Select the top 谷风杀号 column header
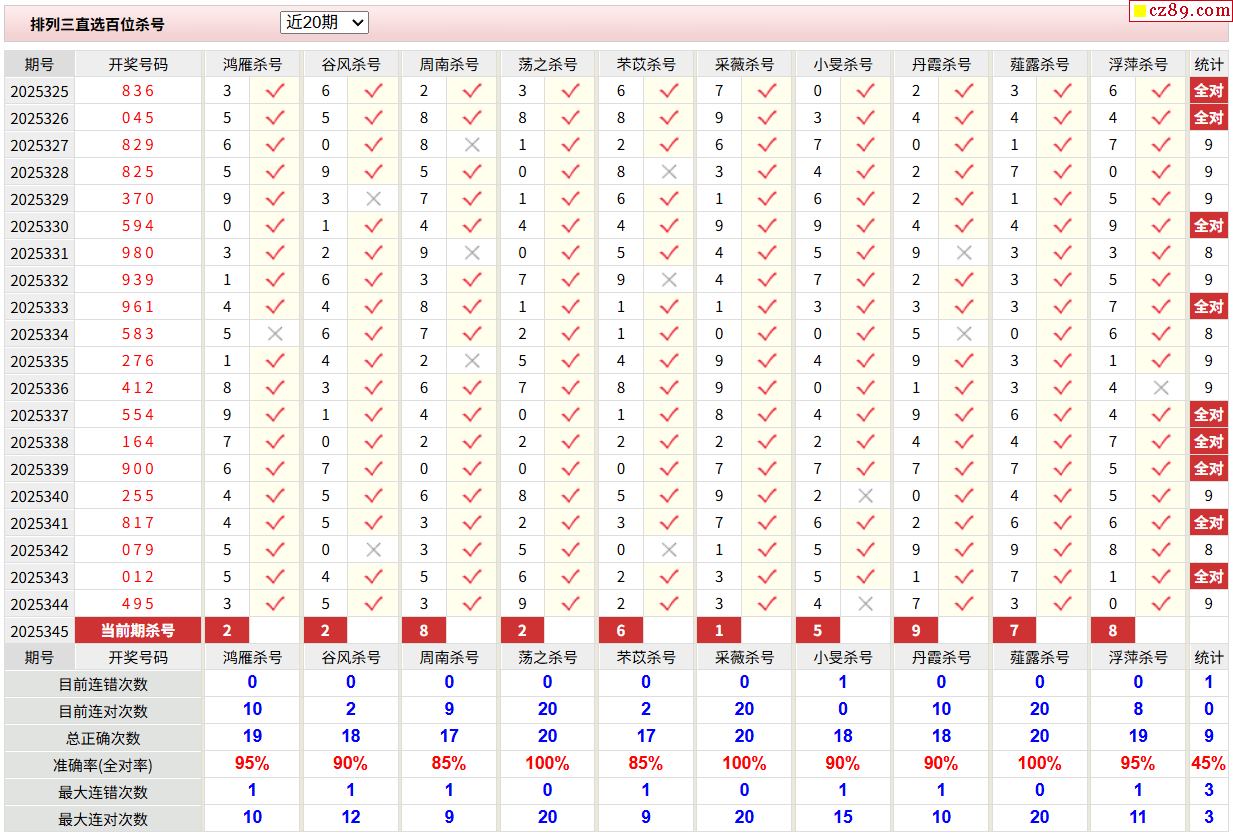This screenshot has width=1233, height=836. [x=351, y=64]
